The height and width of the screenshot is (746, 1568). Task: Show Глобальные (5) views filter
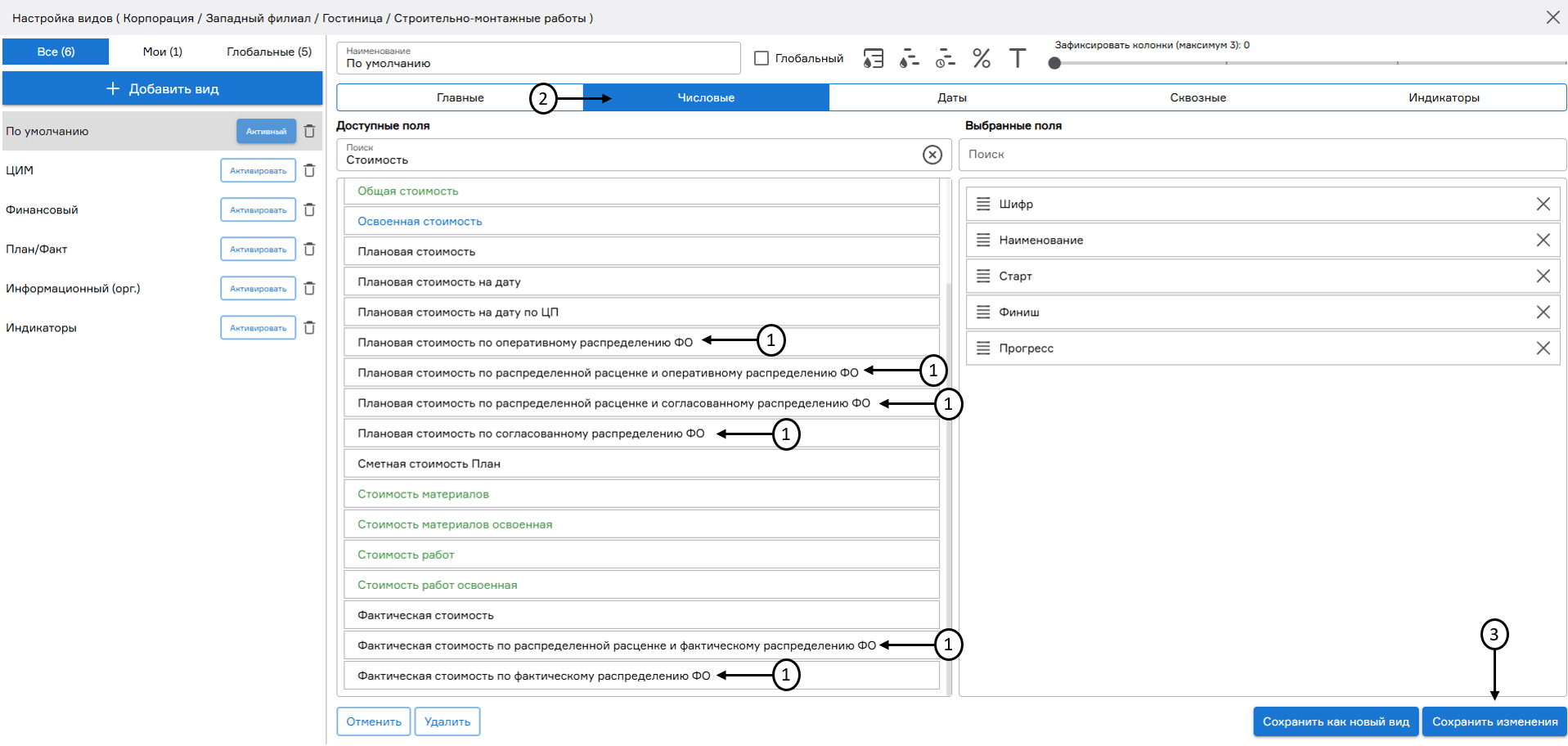268,52
